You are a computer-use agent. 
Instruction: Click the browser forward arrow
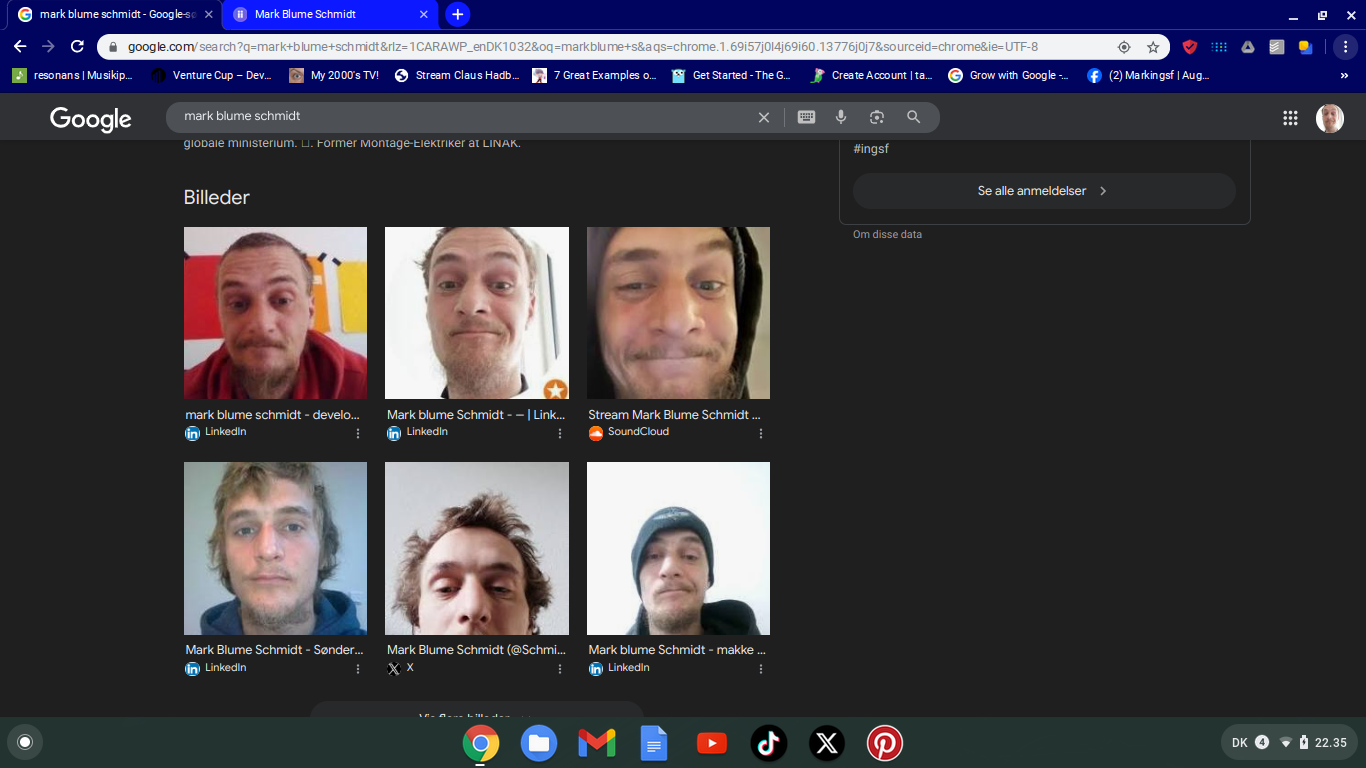(48, 47)
